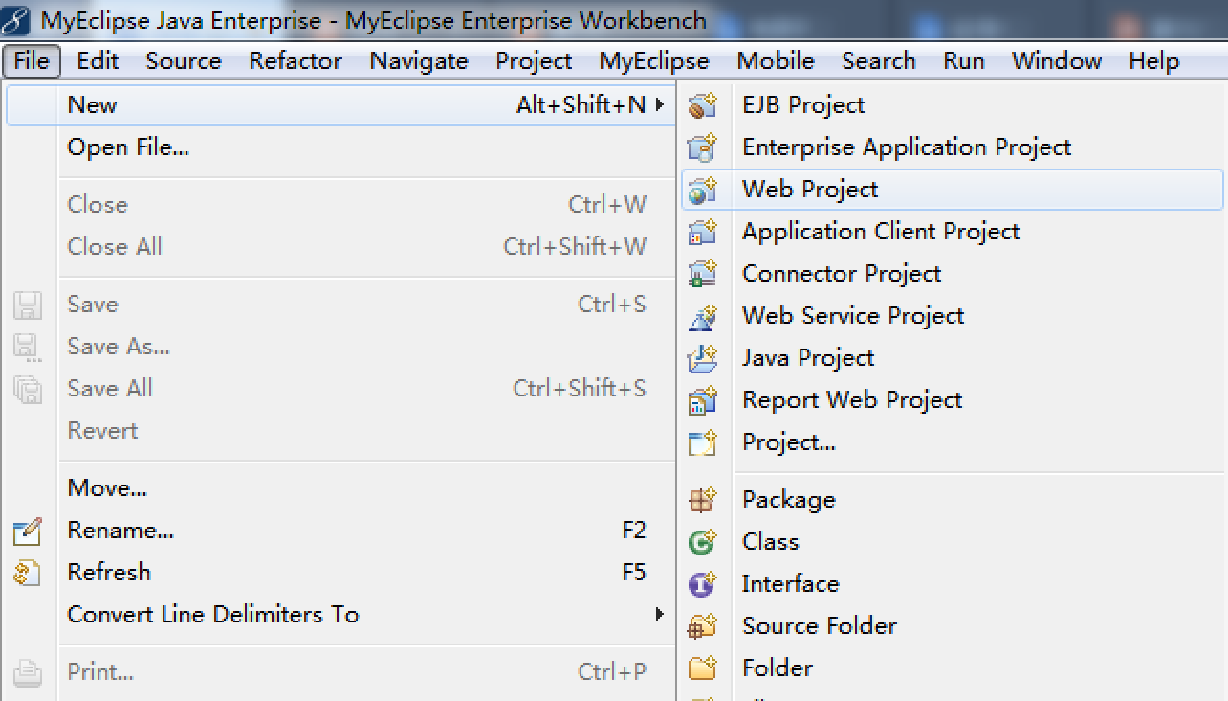The width and height of the screenshot is (1228, 701).
Task: Choose Open File... from File menu
Action: tap(128, 148)
